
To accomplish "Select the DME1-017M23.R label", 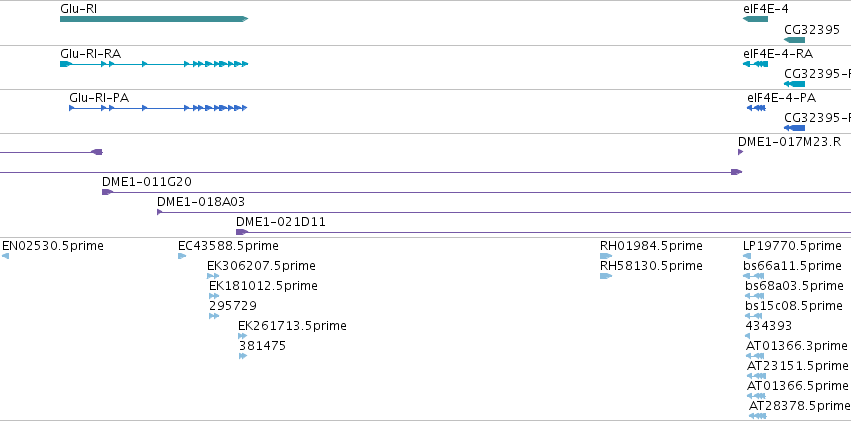I will click(790, 142).
